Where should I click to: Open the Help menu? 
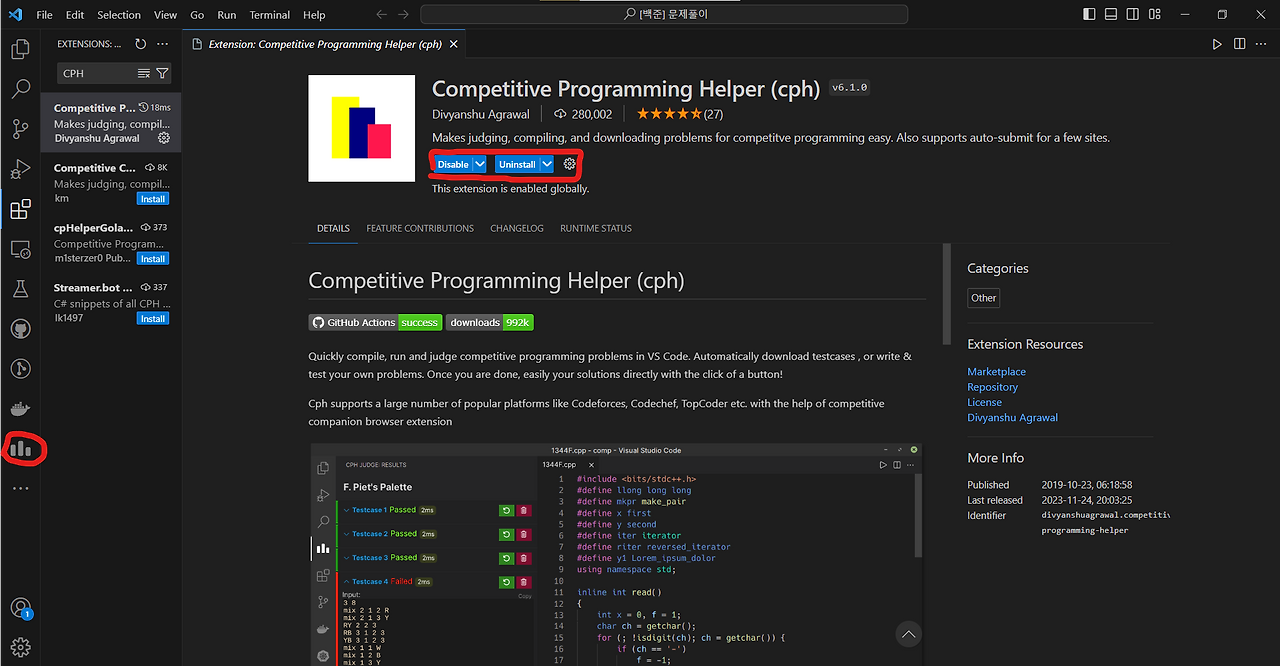pyautogui.click(x=314, y=15)
